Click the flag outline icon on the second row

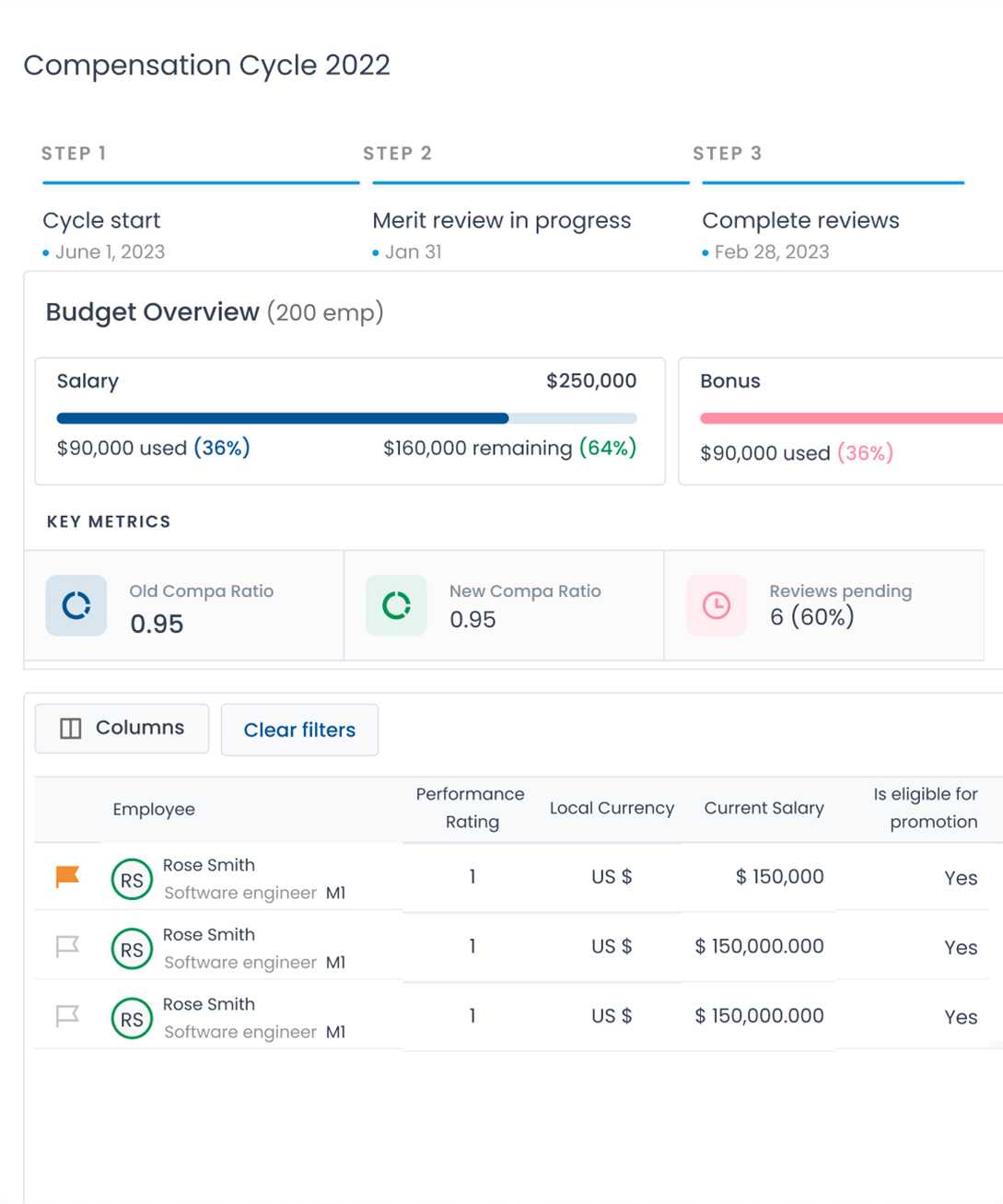[68, 942]
